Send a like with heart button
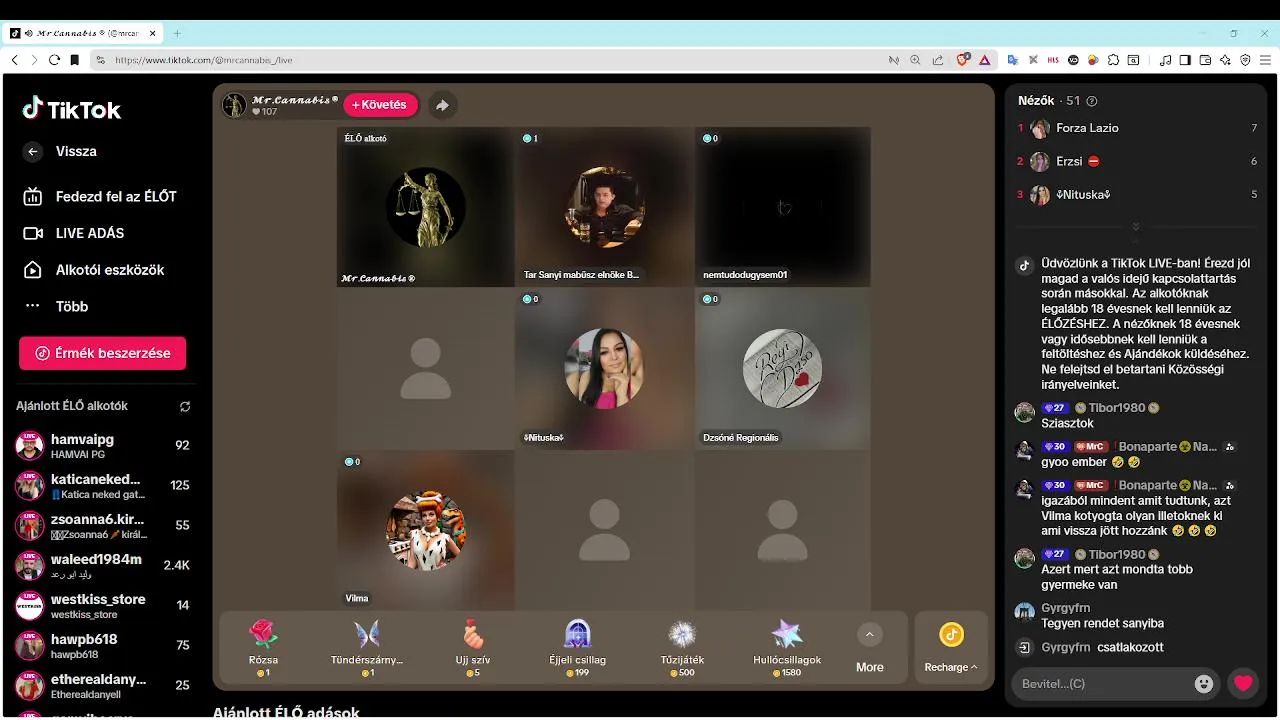Image resolution: width=1280 pixels, height=720 pixels. point(1243,684)
